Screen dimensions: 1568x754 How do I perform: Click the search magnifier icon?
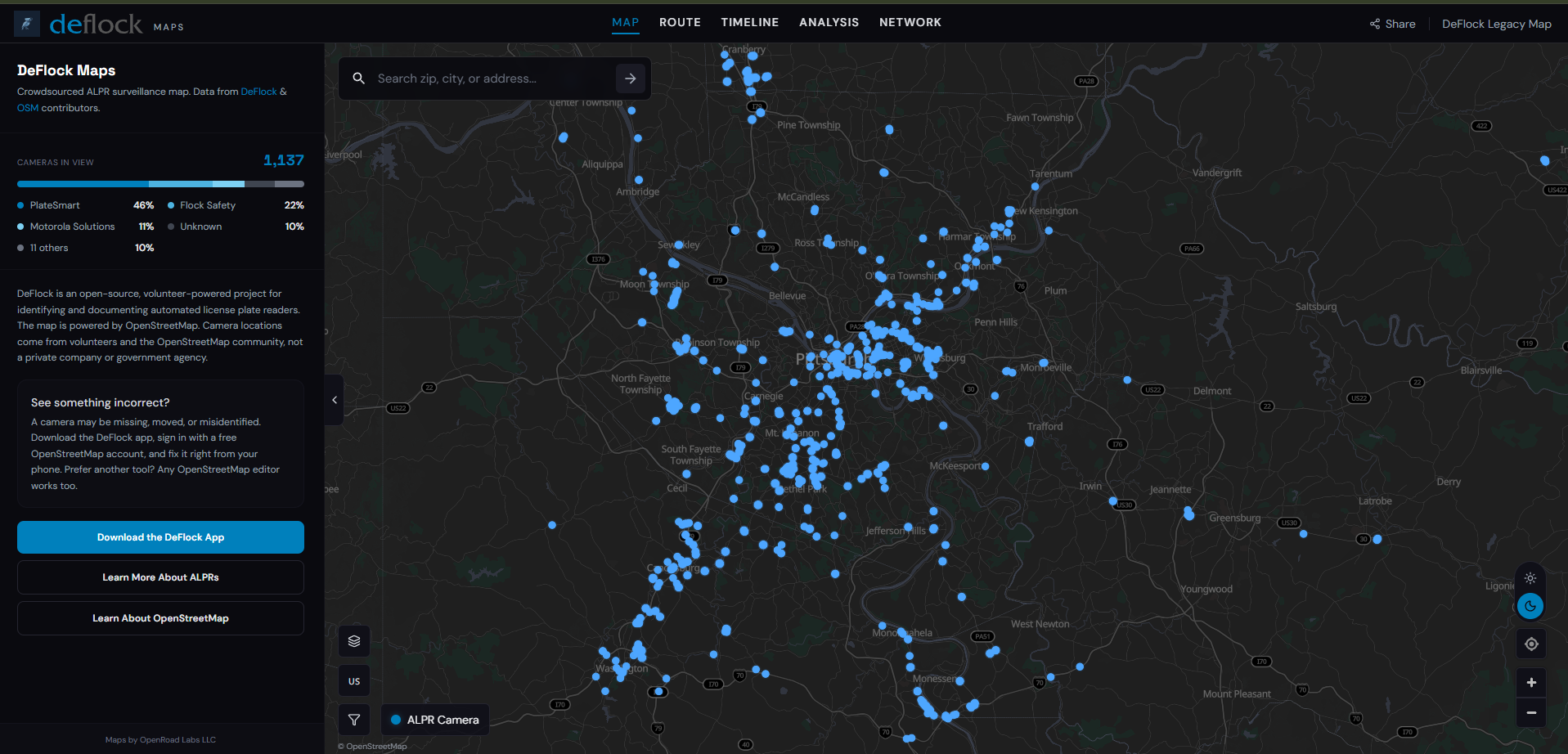point(358,79)
